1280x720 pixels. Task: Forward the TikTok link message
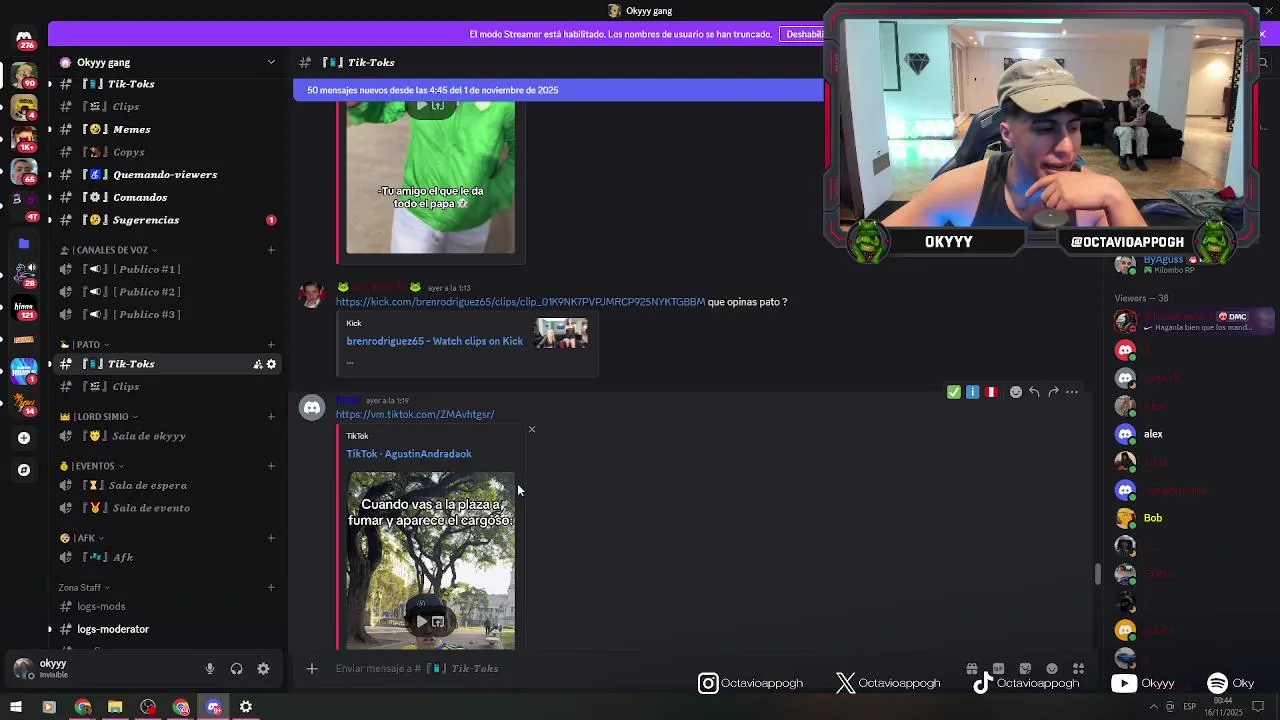pyautogui.click(x=1053, y=392)
